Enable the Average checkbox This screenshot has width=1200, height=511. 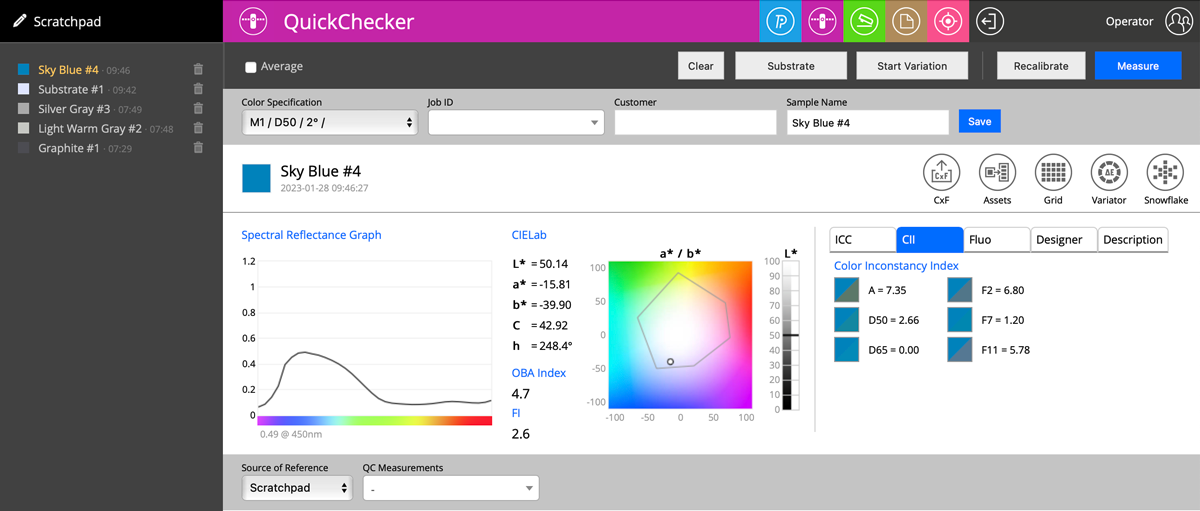[251, 67]
